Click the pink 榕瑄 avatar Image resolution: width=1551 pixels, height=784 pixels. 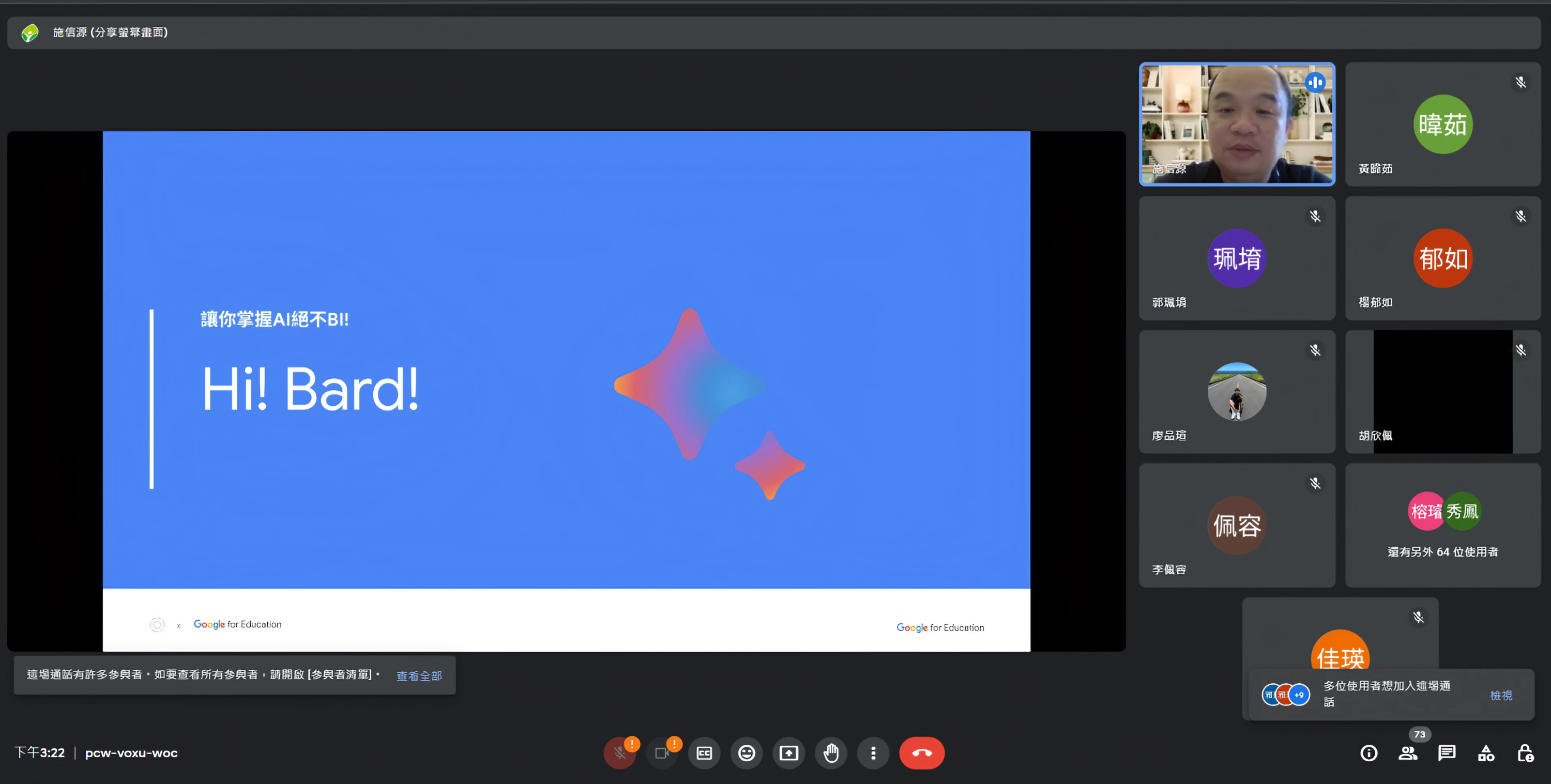coord(1425,512)
